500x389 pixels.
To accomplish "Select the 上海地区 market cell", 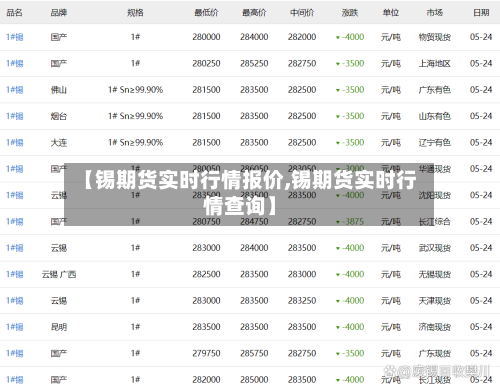I will [x=435, y=63].
